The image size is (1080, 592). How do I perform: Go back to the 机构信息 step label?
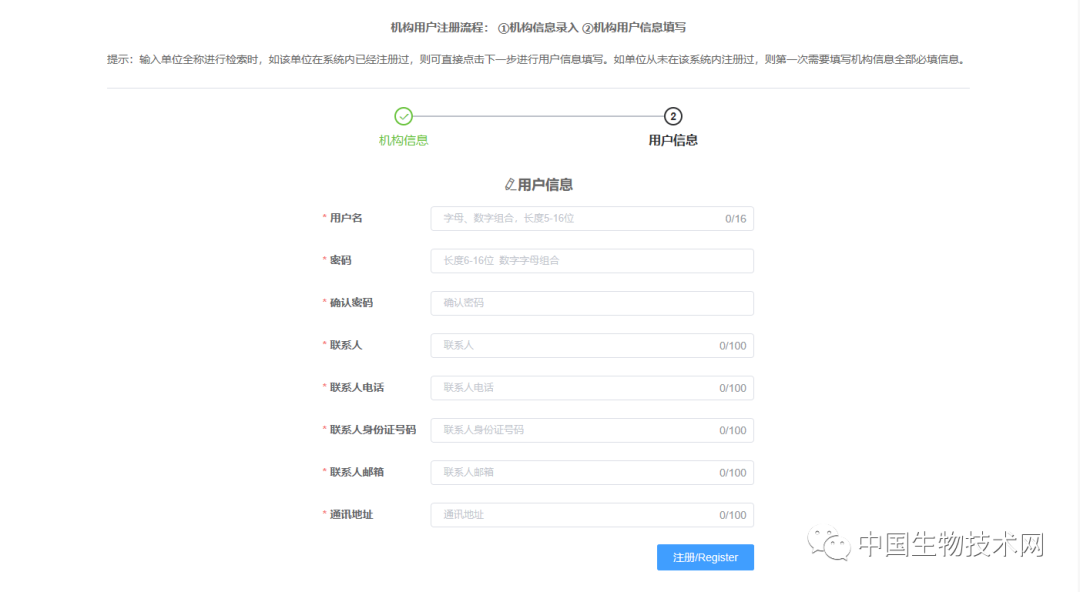click(404, 141)
